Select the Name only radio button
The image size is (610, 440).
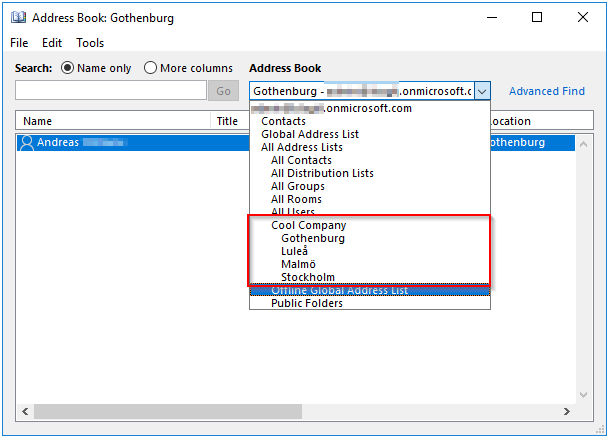pyautogui.click(x=68, y=68)
